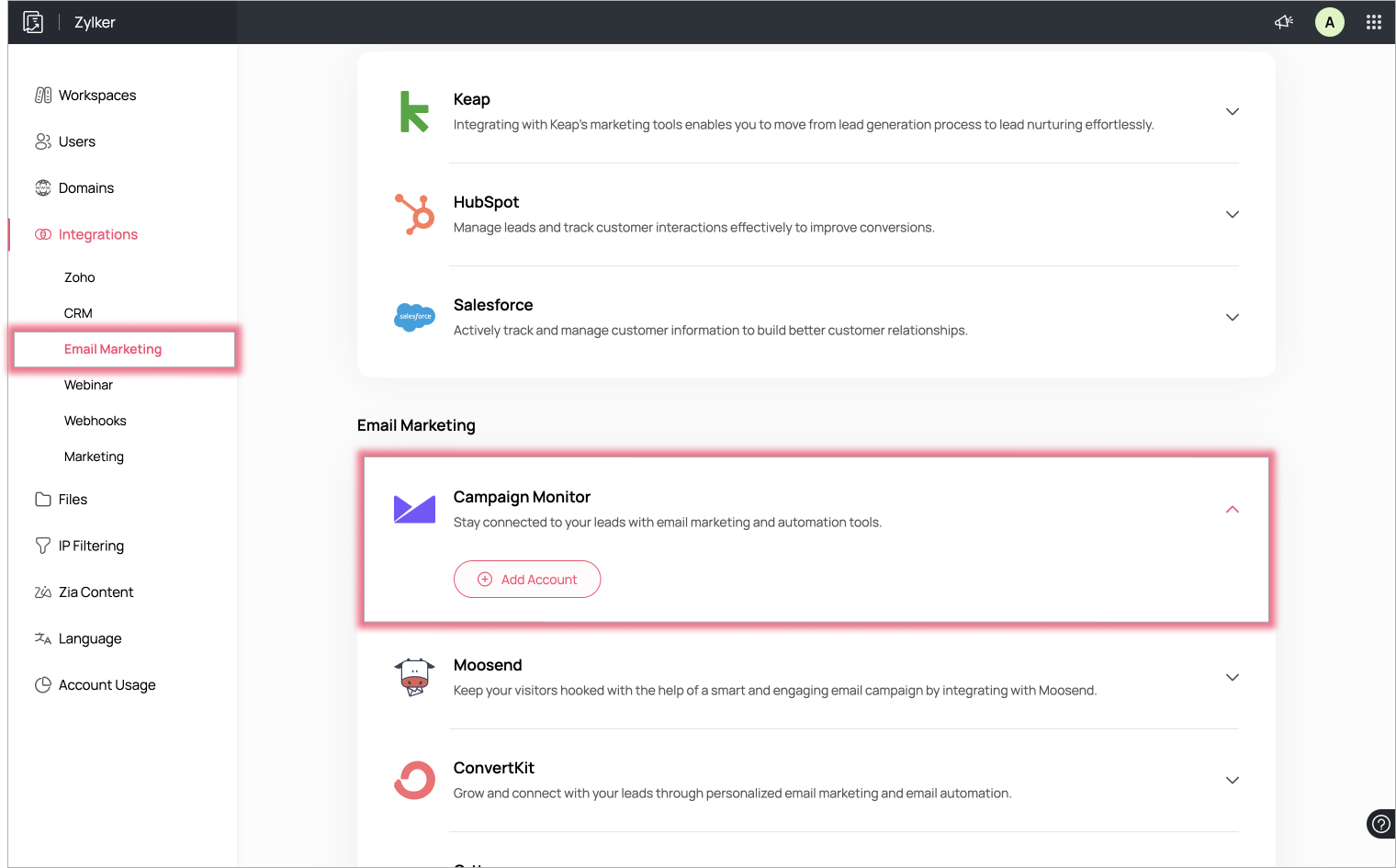Expand the ConvertKit integration row
The height and width of the screenshot is (868, 1396).
[1233, 780]
